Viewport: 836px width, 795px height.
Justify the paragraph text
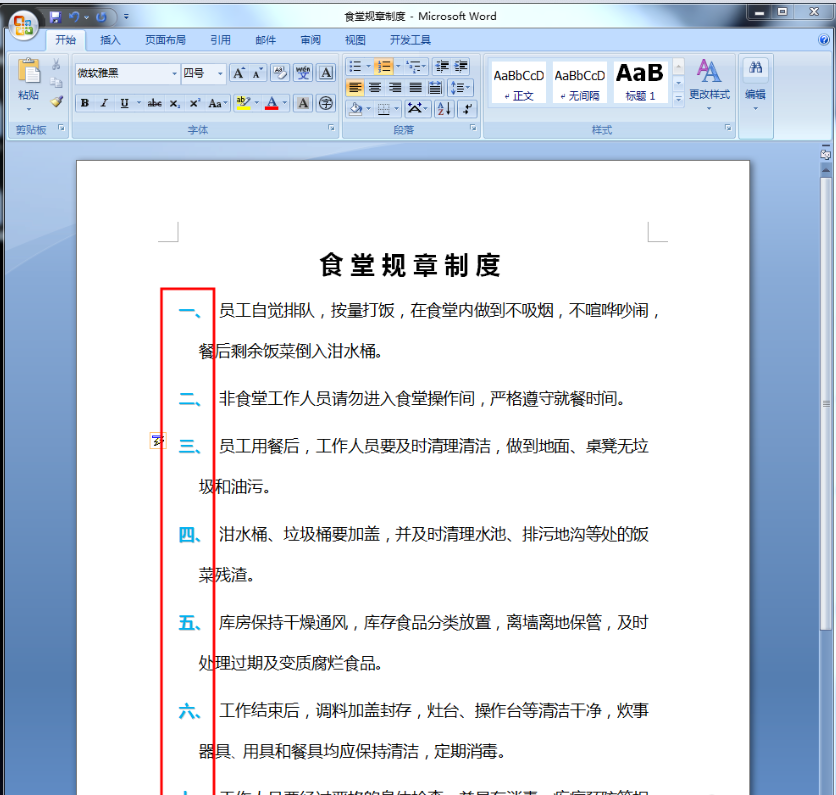click(415, 87)
